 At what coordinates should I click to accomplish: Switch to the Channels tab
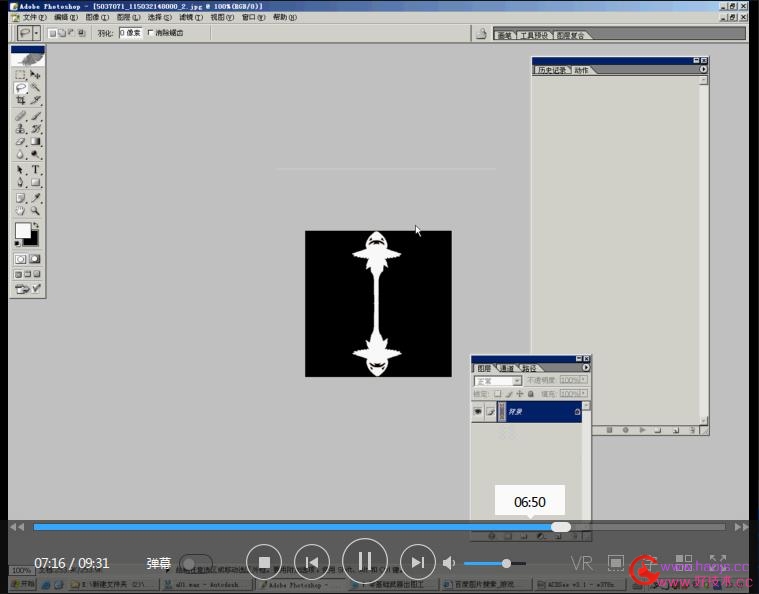[x=506, y=368]
